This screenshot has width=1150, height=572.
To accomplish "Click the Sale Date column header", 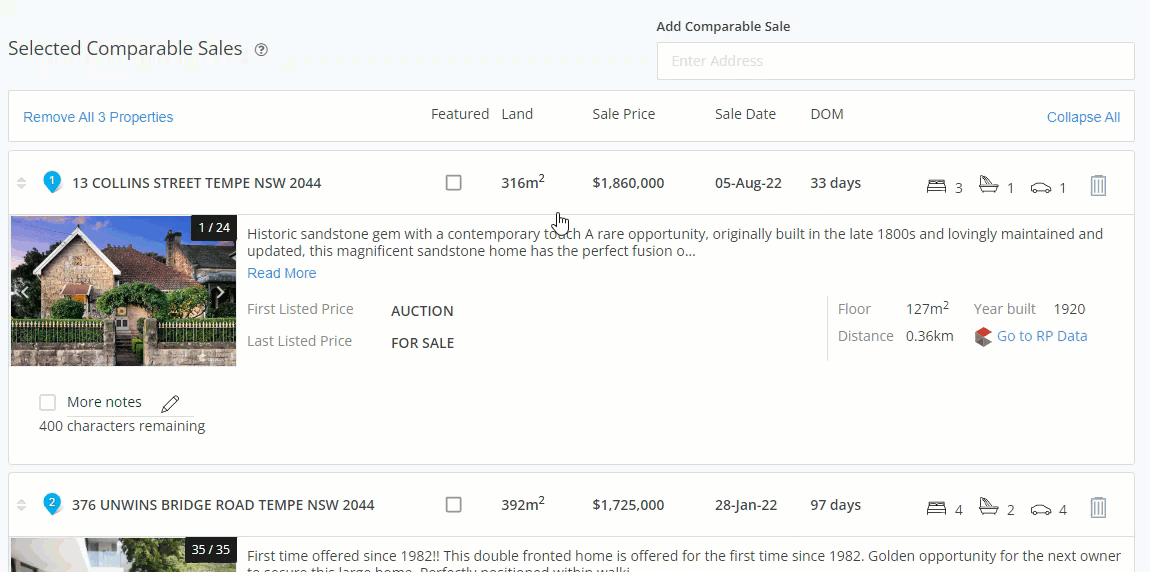I will point(745,114).
